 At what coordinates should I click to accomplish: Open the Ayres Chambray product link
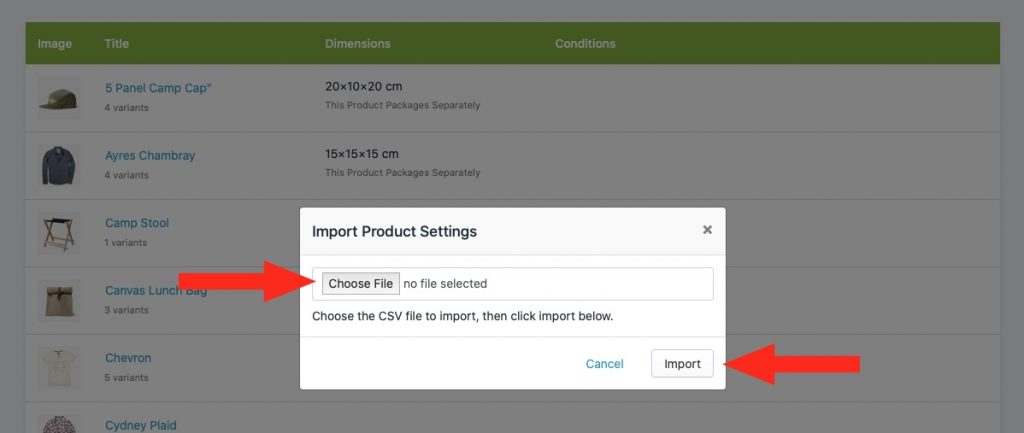click(x=150, y=155)
